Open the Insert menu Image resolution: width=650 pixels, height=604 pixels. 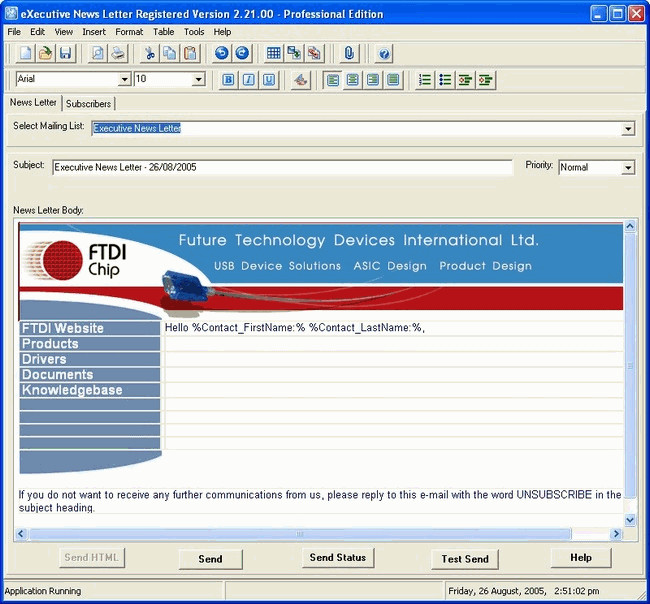click(x=94, y=32)
